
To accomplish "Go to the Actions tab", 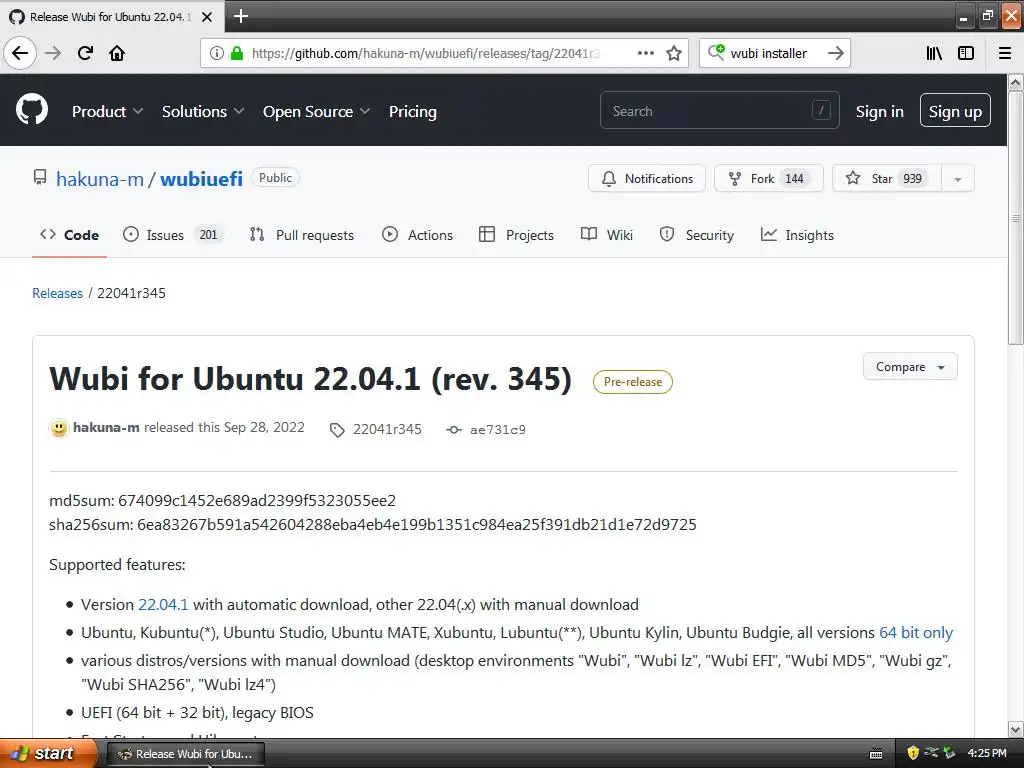I will (x=417, y=235).
